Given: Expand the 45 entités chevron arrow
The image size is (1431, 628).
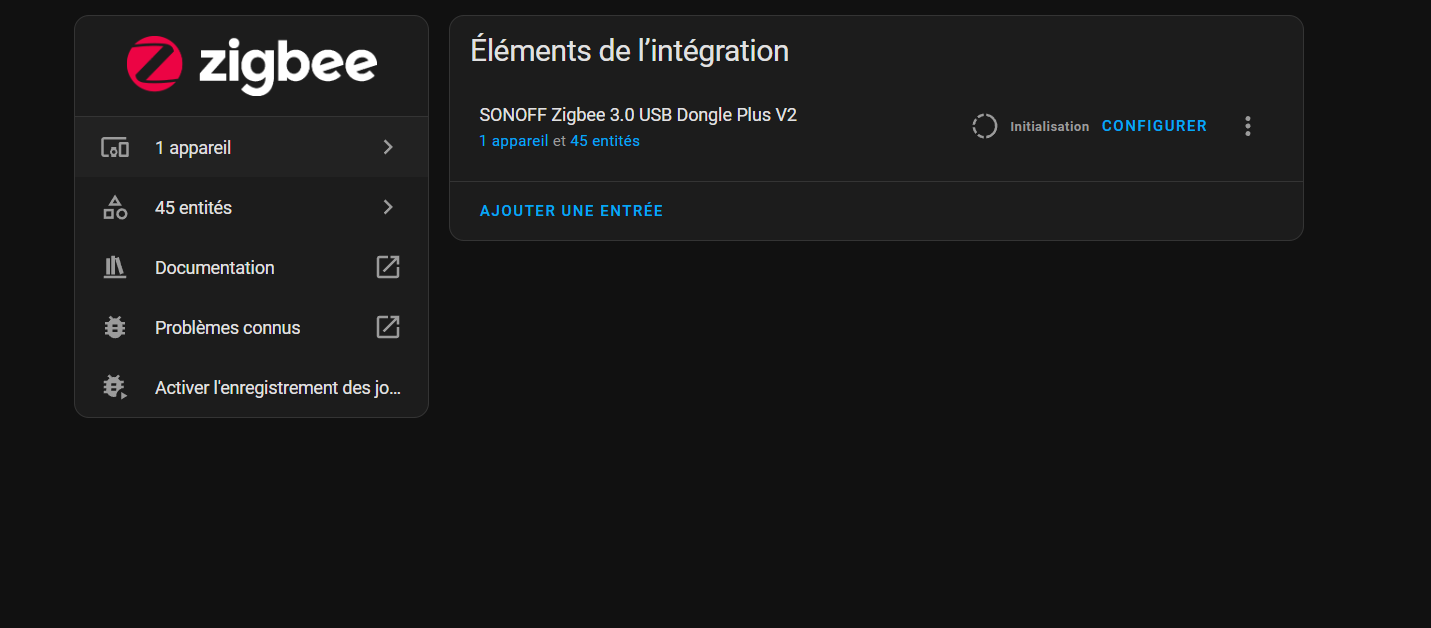Looking at the screenshot, I should pyautogui.click(x=388, y=207).
